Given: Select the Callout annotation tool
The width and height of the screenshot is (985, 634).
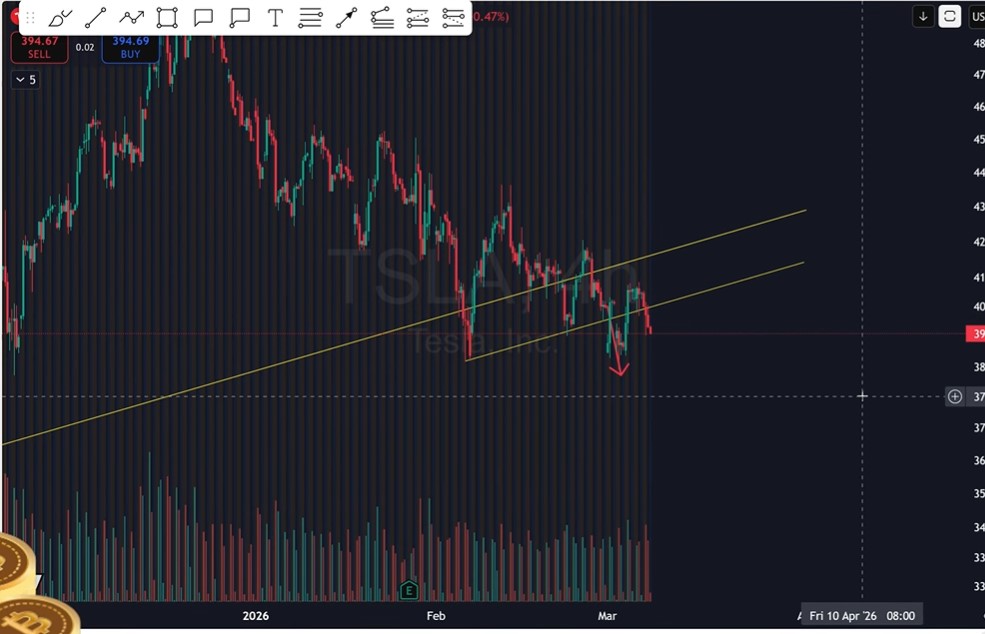Looking at the screenshot, I should click(x=239, y=18).
